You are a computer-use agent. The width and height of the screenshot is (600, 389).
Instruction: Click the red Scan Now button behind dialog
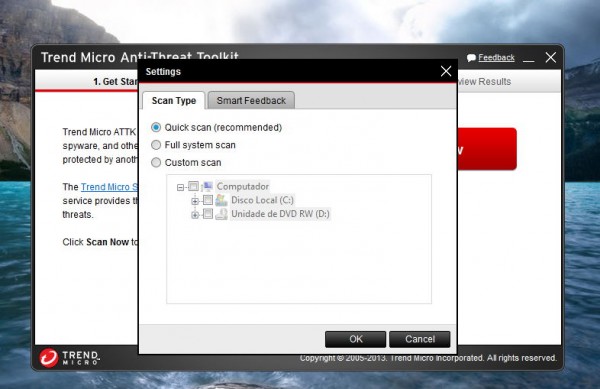point(487,149)
